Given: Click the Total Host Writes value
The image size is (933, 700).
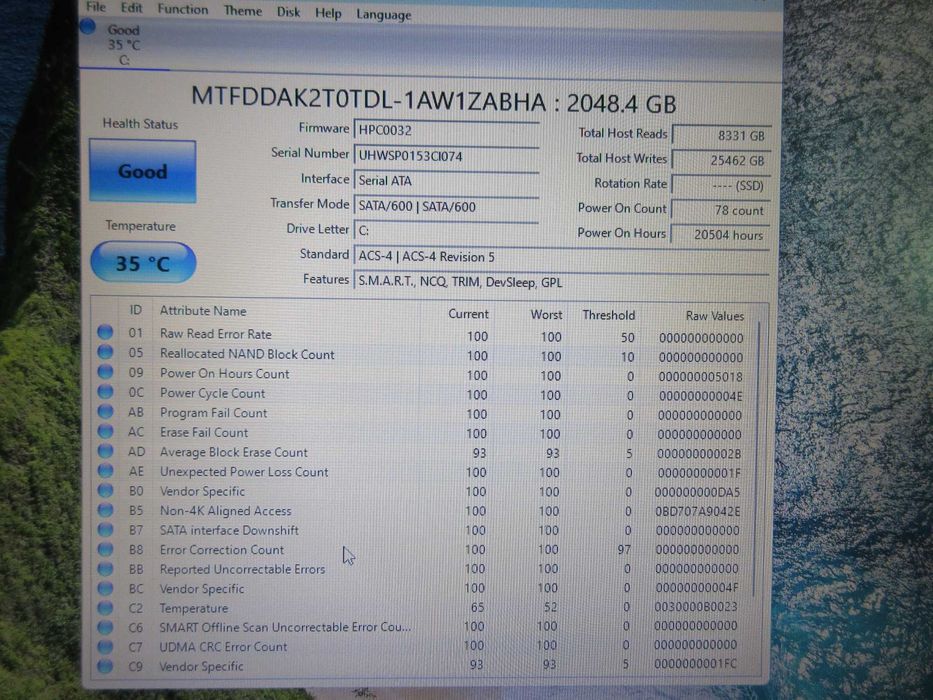Looking at the screenshot, I should 721,161.
